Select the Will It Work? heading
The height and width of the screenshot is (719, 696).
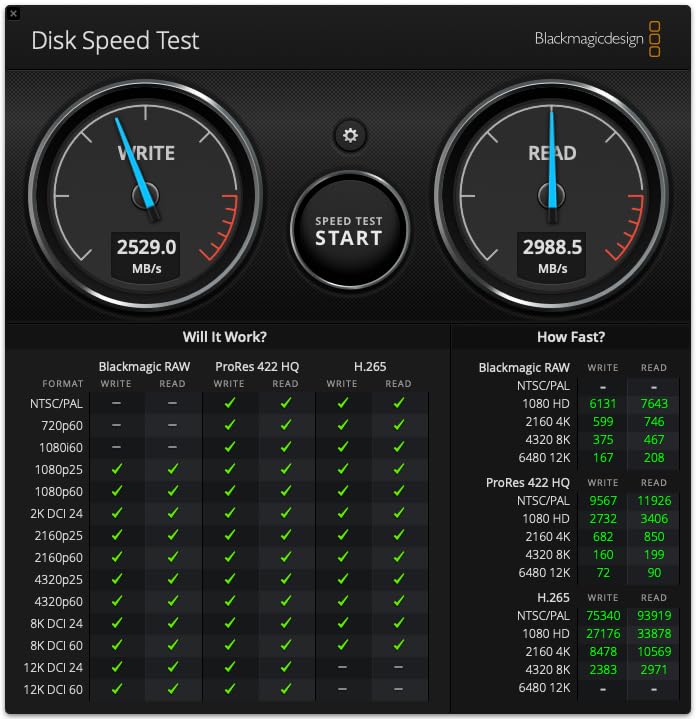[225, 337]
